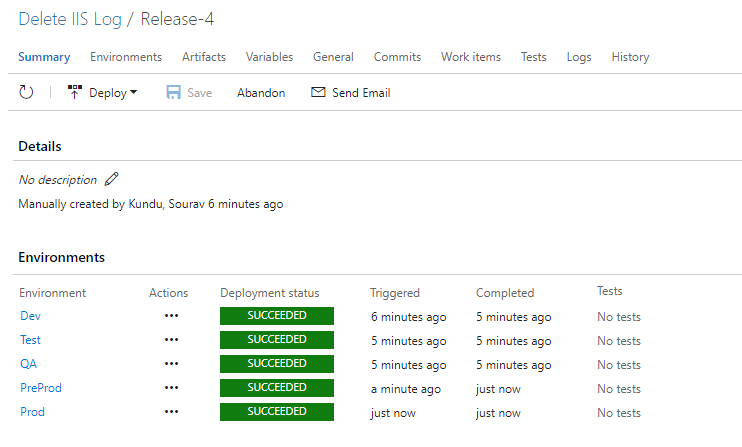This screenshot has height=447, width=742.
Task: Edit description with the pencil icon
Action: point(112,180)
